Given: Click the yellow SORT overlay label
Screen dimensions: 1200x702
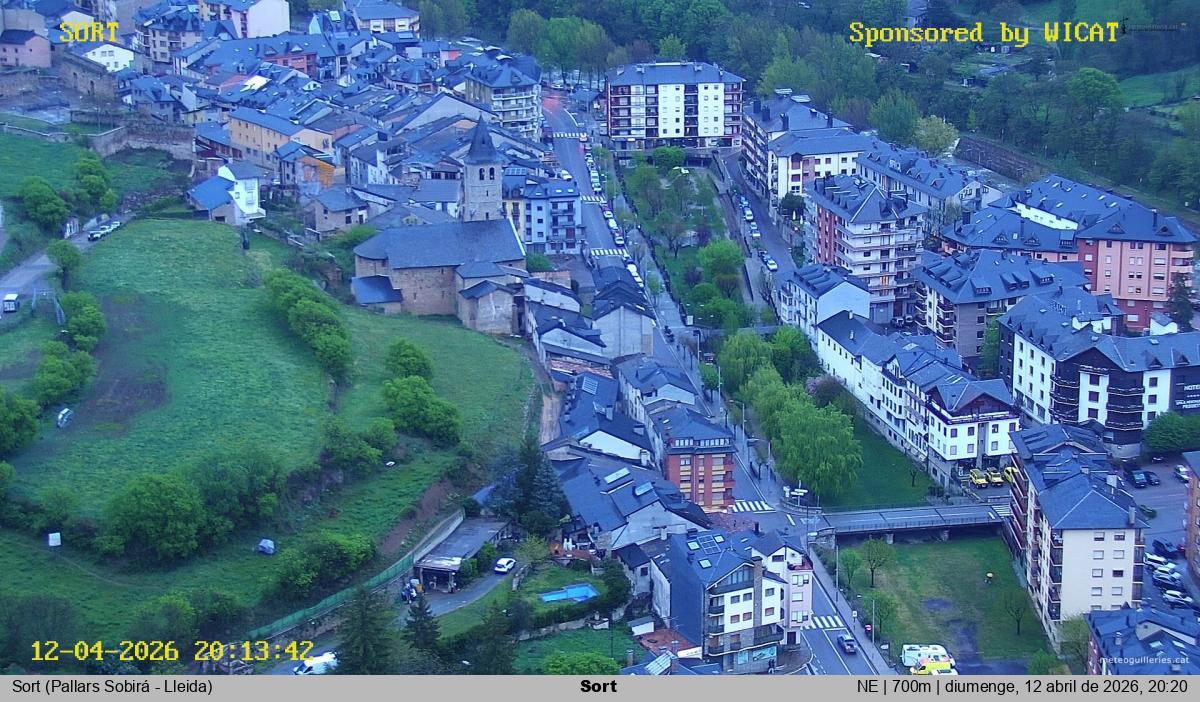Looking at the screenshot, I should coord(89,32).
